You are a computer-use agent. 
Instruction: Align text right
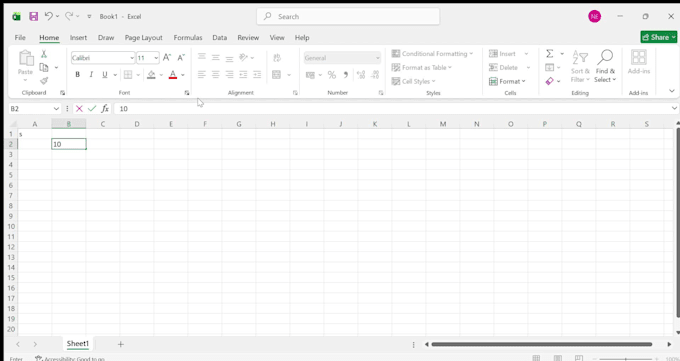point(229,75)
